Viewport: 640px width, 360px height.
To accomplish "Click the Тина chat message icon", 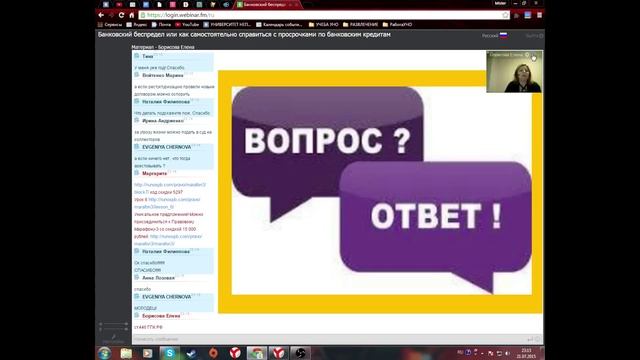I will tap(137, 56).
